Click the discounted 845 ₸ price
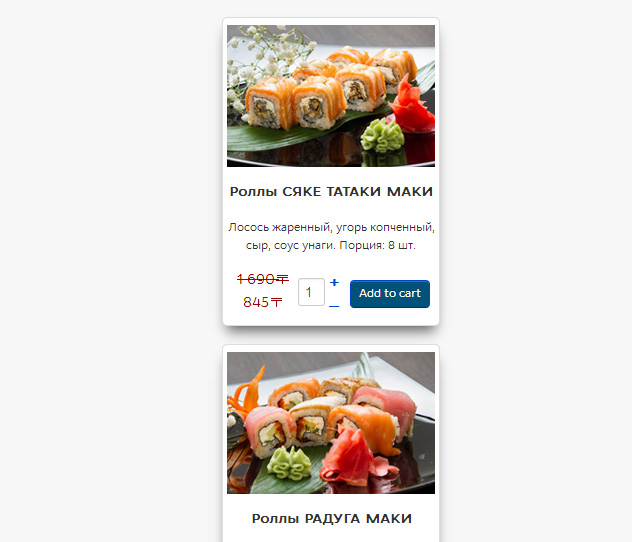The image size is (632, 542). point(263,302)
